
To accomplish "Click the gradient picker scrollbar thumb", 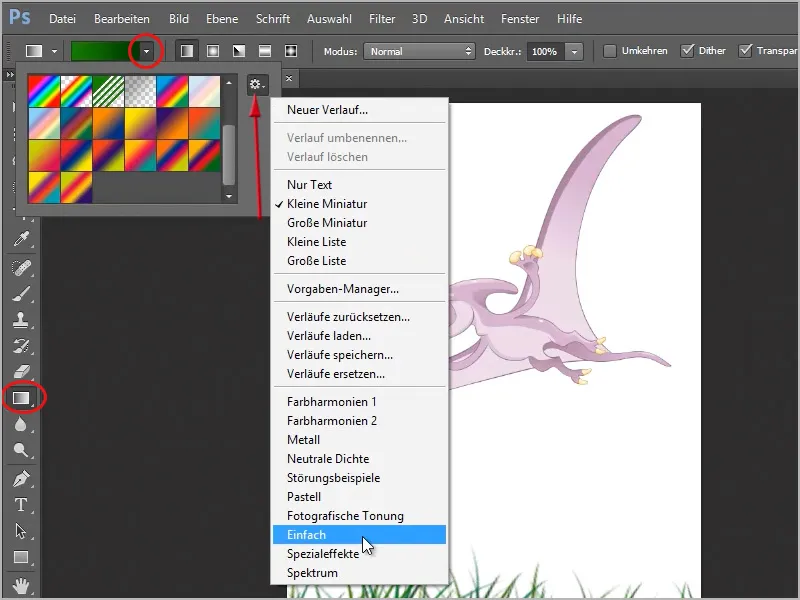I will [x=229, y=155].
